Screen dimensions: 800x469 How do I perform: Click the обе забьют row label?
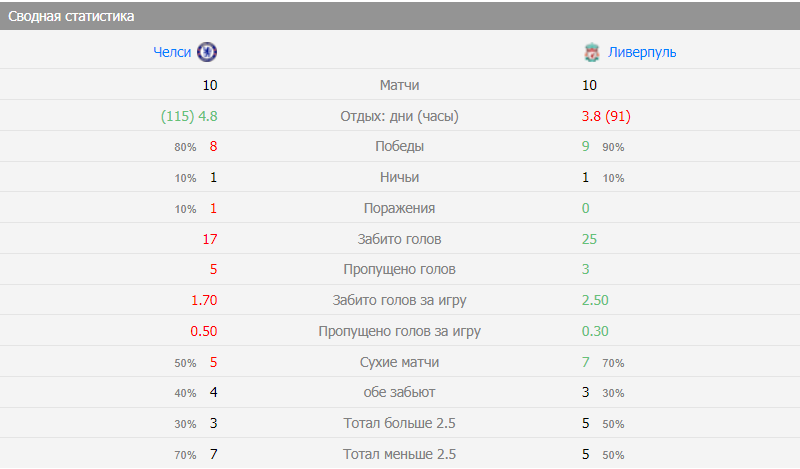coord(399,393)
